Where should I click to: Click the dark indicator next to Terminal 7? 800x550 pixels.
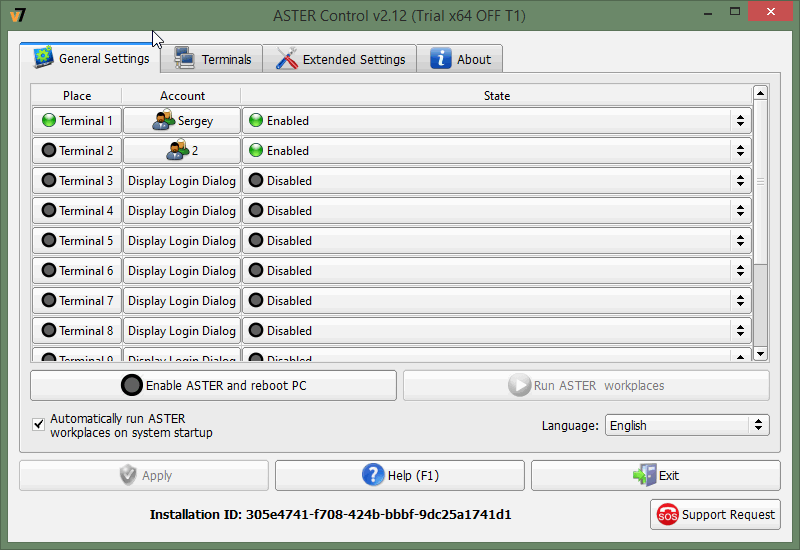point(48,301)
